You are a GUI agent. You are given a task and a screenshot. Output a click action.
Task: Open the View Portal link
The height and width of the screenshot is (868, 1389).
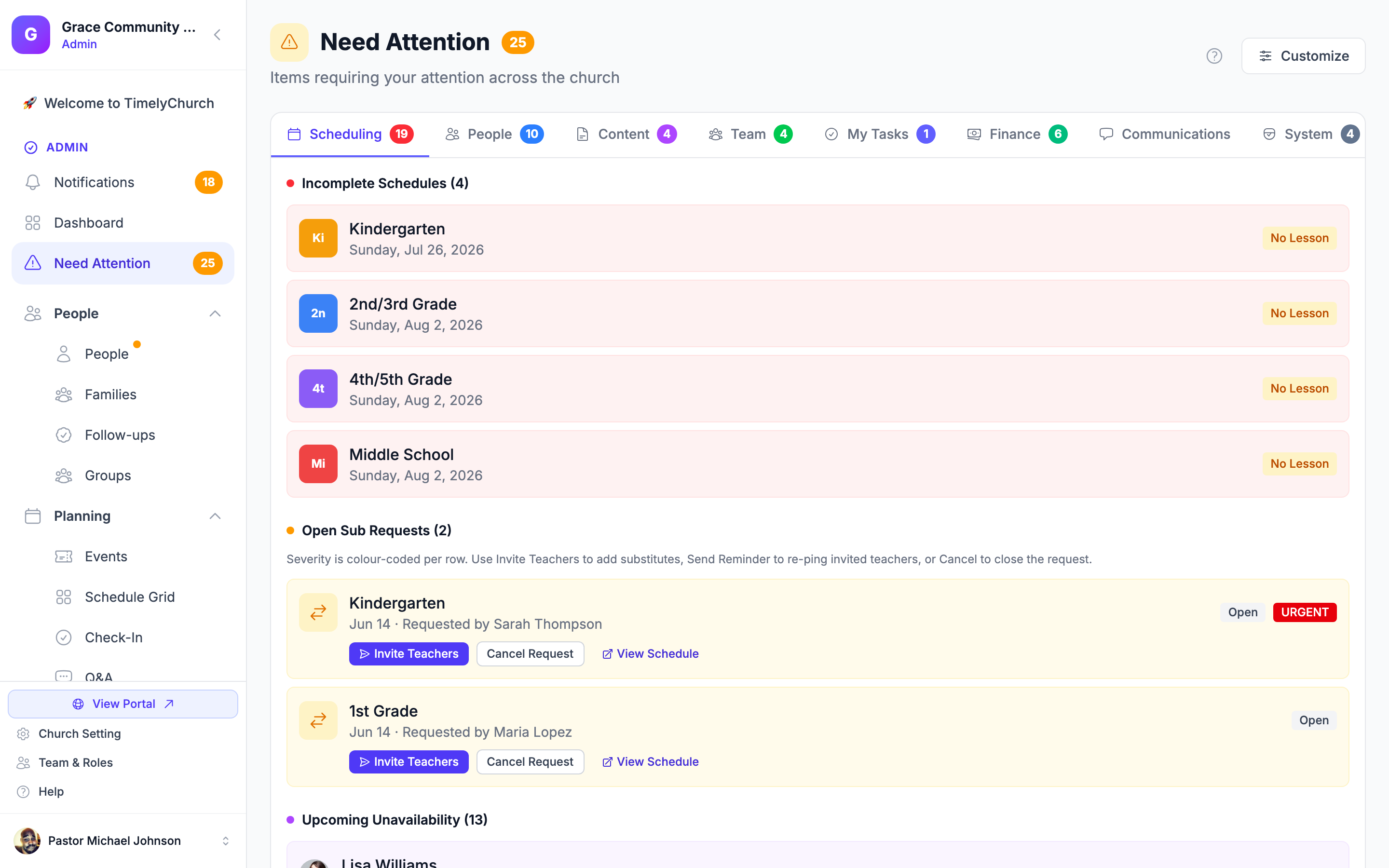[123, 703]
